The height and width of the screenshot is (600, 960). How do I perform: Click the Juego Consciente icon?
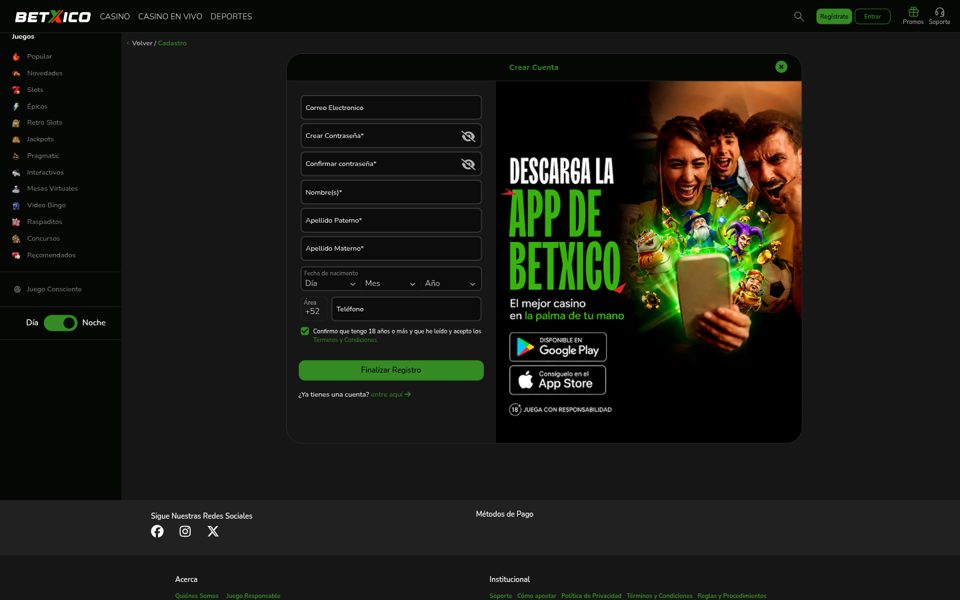tap(17, 289)
